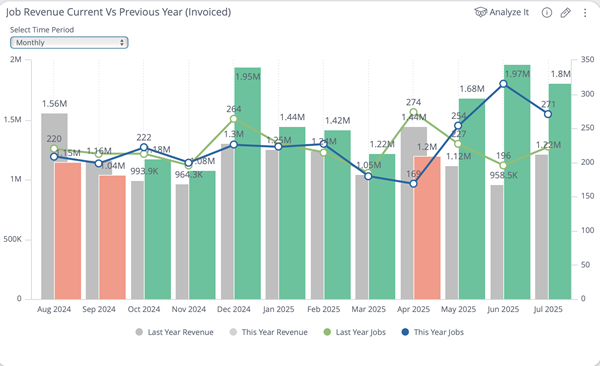Click the Aug 2024 red 1.15M bar
The height and width of the screenshot is (366, 600).
pos(68,231)
